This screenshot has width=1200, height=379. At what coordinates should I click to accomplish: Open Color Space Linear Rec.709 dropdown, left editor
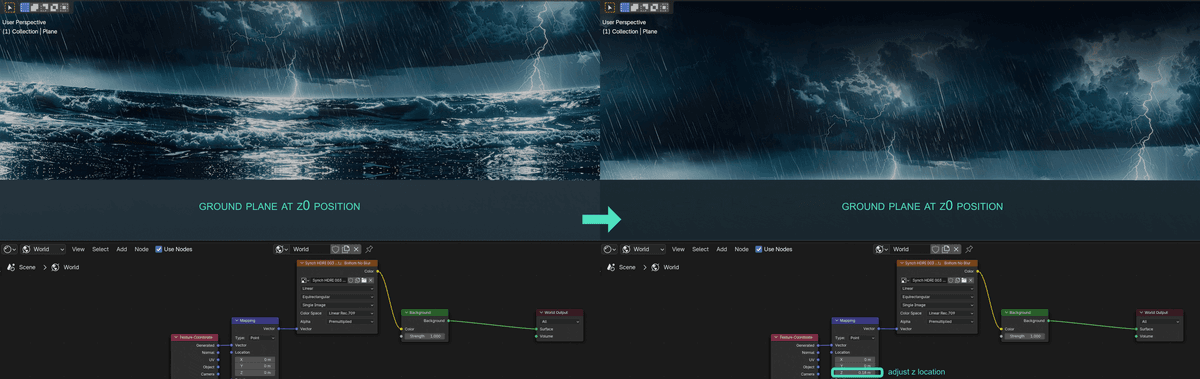point(351,313)
